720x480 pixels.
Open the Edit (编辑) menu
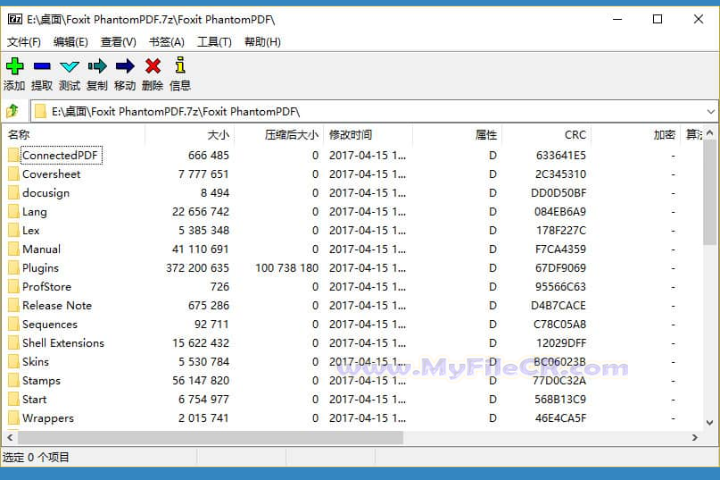pos(71,42)
